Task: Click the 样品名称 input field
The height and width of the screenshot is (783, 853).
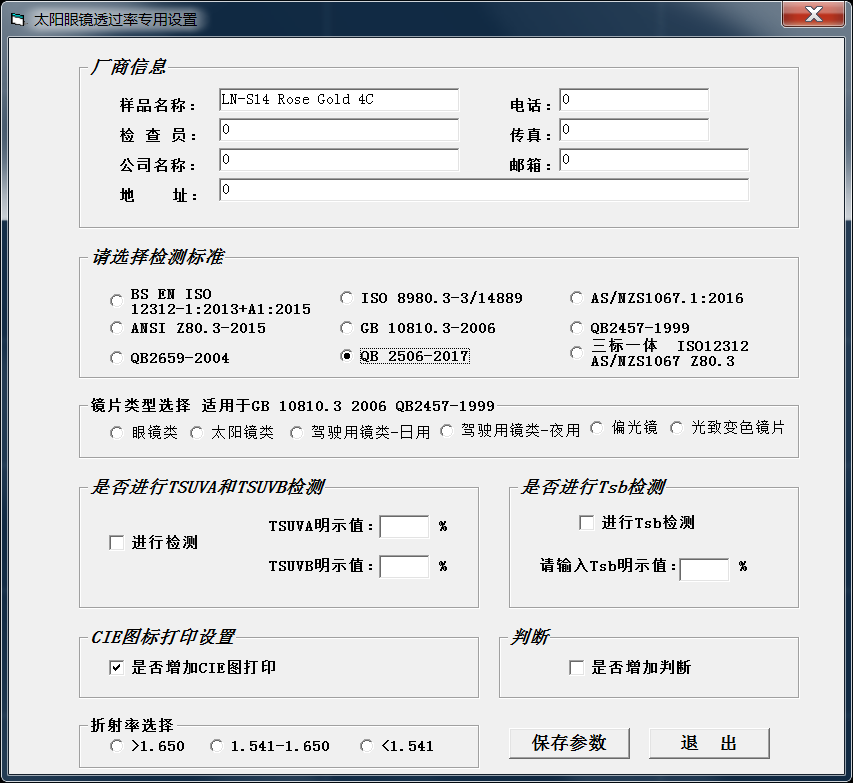Action: tap(338, 100)
